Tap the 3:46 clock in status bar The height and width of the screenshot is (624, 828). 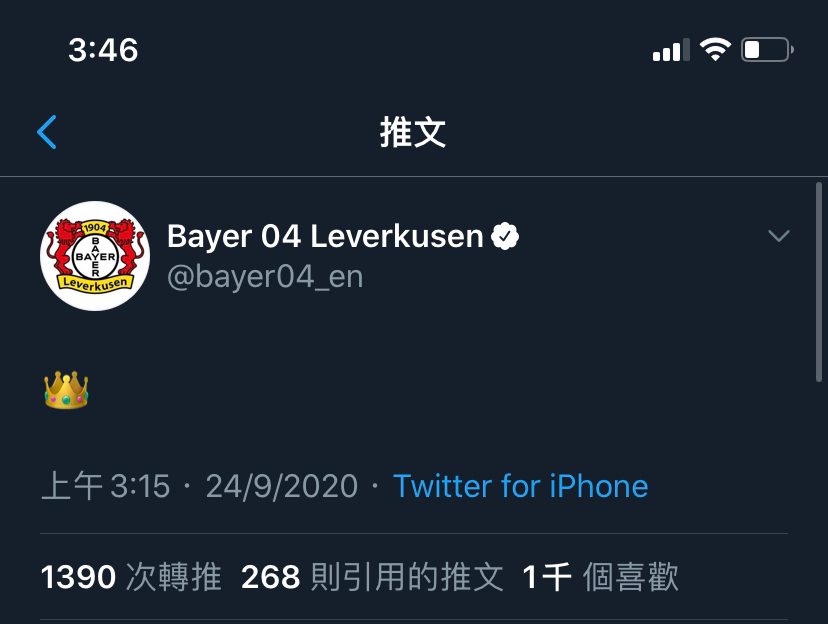(104, 50)
